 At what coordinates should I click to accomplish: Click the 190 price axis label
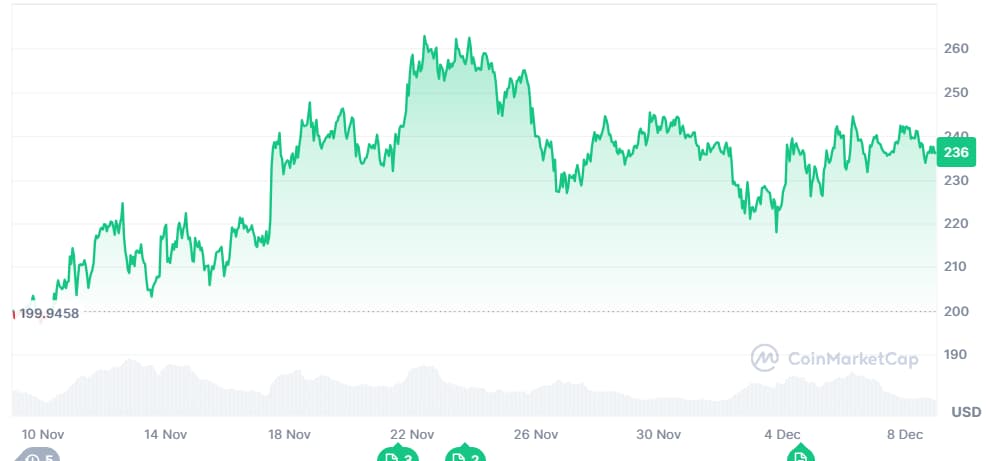coord(956,355)
